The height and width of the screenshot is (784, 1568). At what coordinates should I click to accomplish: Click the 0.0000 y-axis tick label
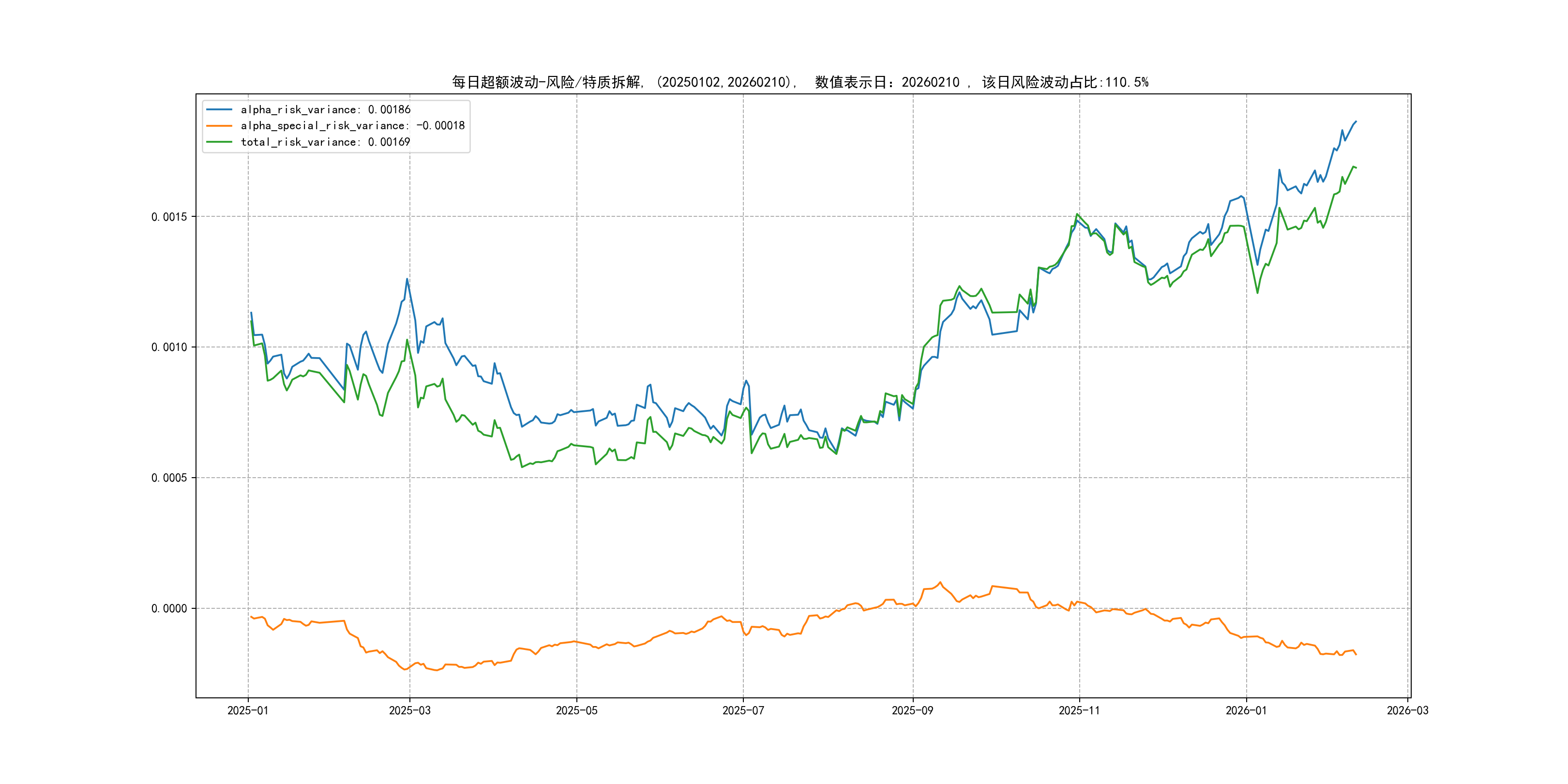[x=169, y=608]
